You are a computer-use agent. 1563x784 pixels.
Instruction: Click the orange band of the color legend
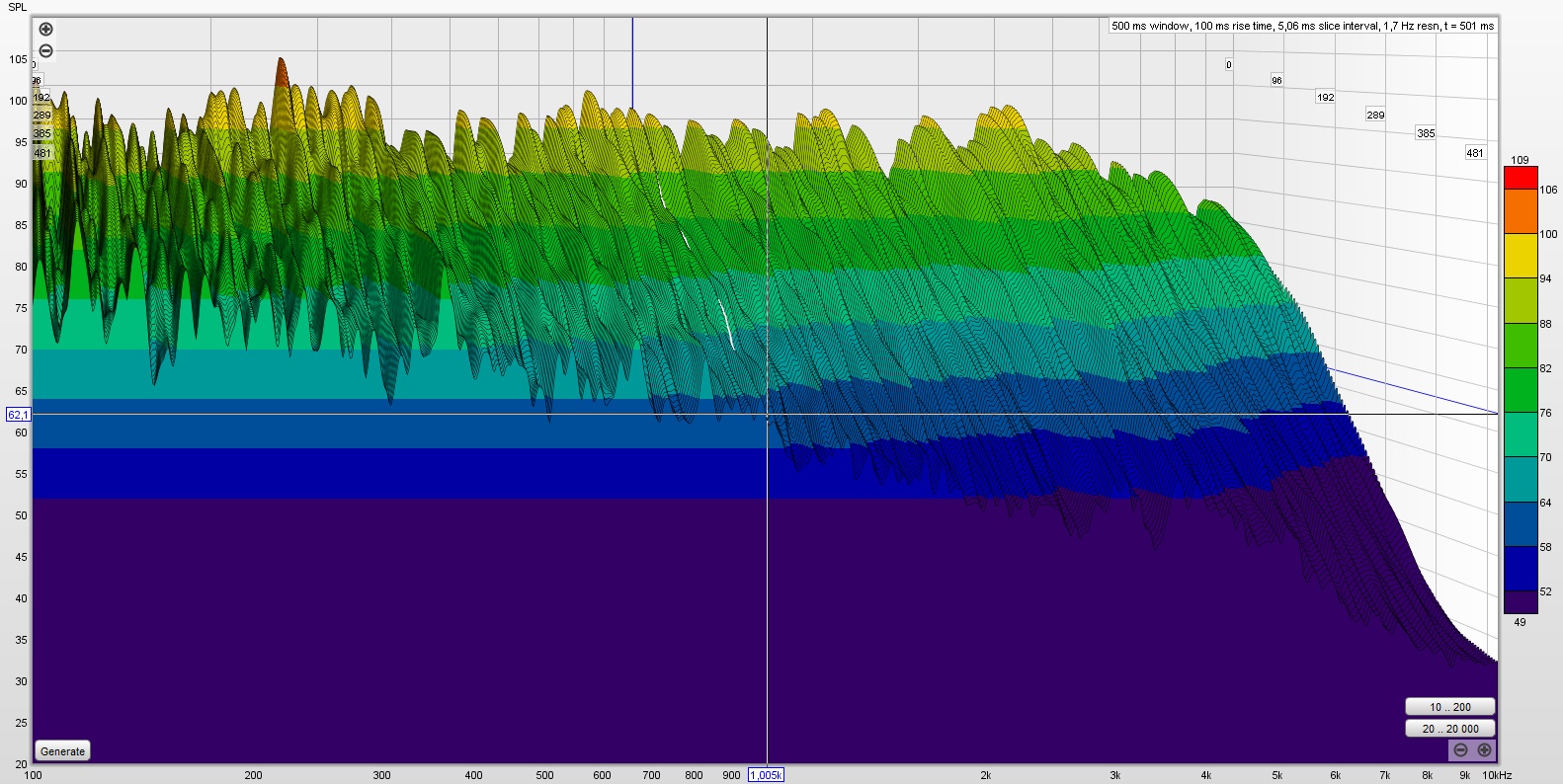[x=1521, y=211]
